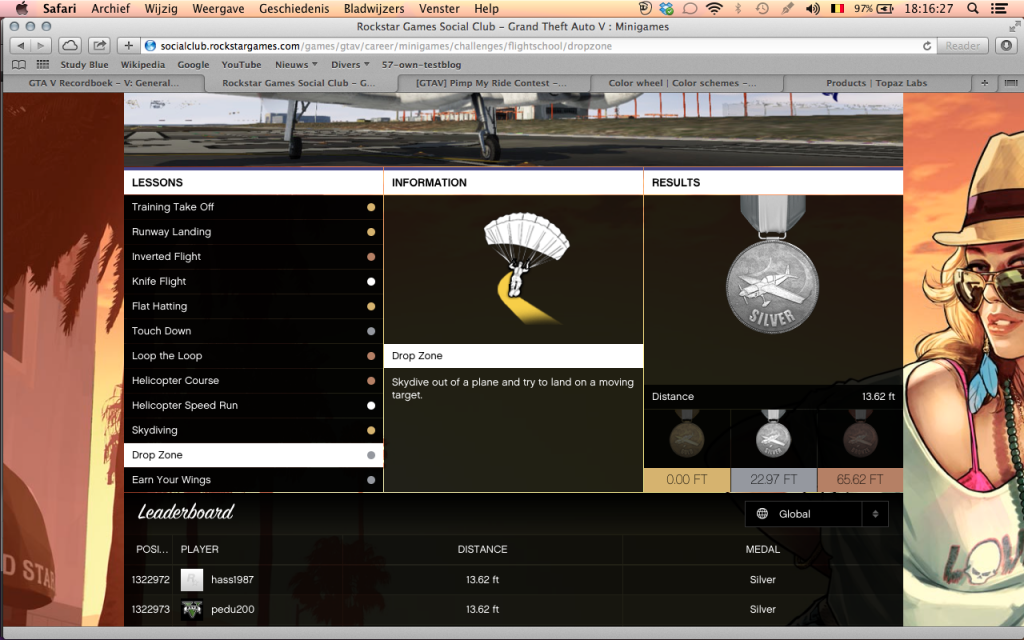Click the Belgian flag input source icon
The image size is (1024, 640).
click(x=837, y=8)
